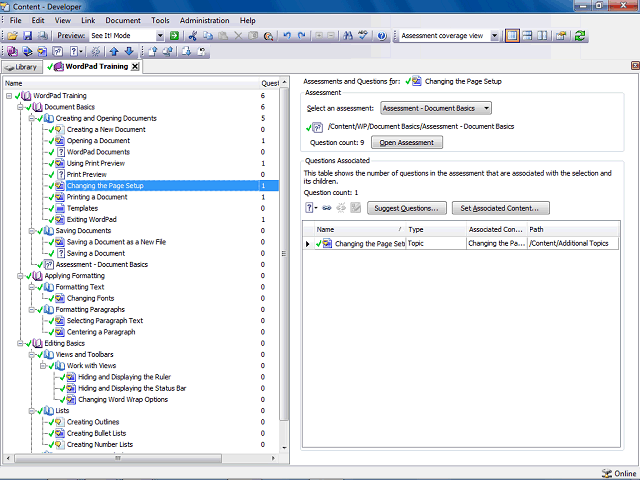Toggle the single-pane layout view button
Screen dimensions: 640x480
click(512, 36)
